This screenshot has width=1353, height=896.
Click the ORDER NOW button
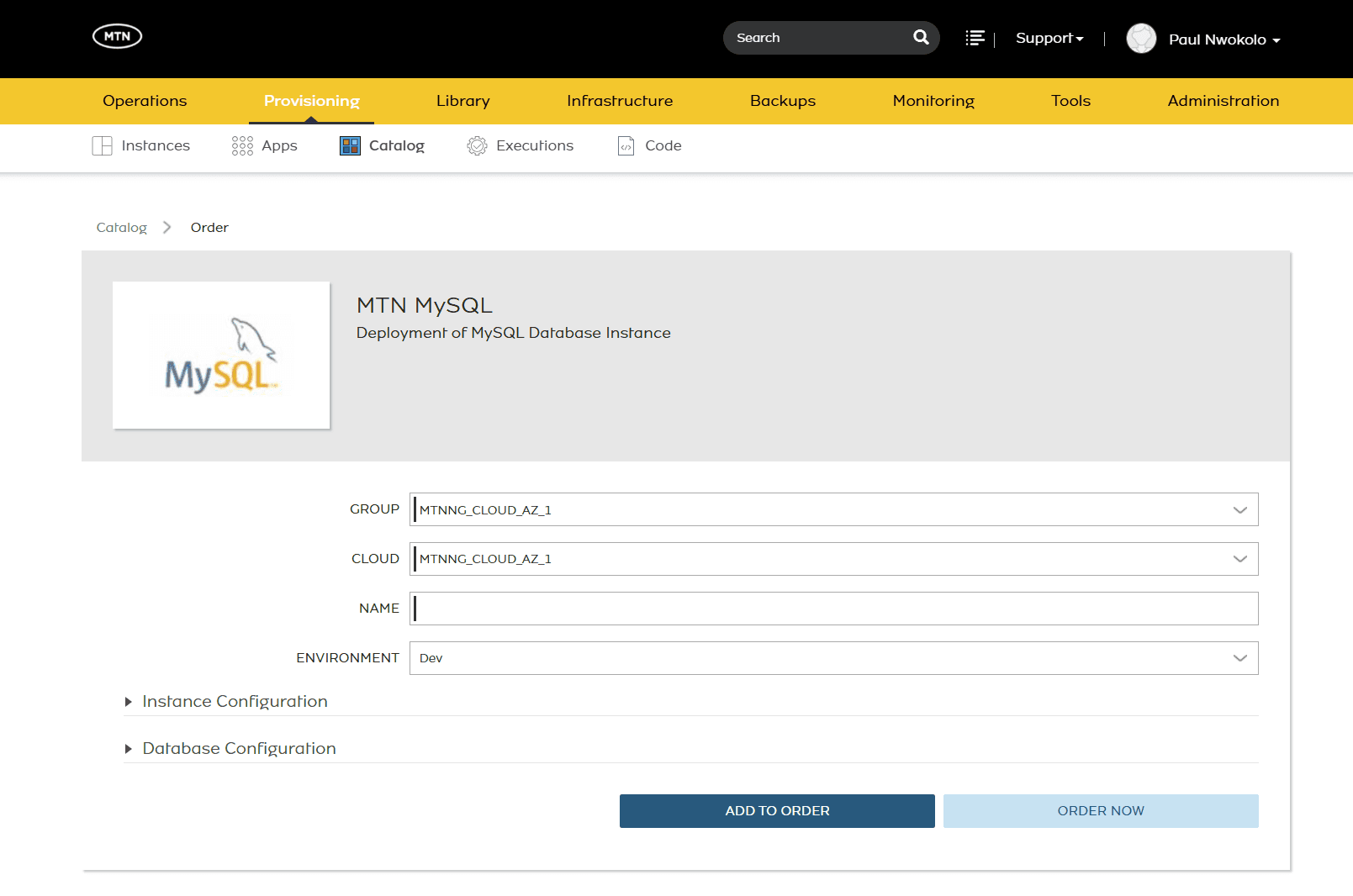1101,811
